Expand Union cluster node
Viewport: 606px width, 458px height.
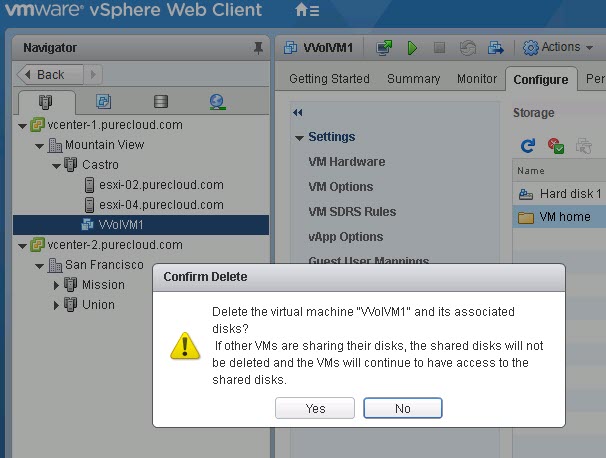(x=56, y=305)
